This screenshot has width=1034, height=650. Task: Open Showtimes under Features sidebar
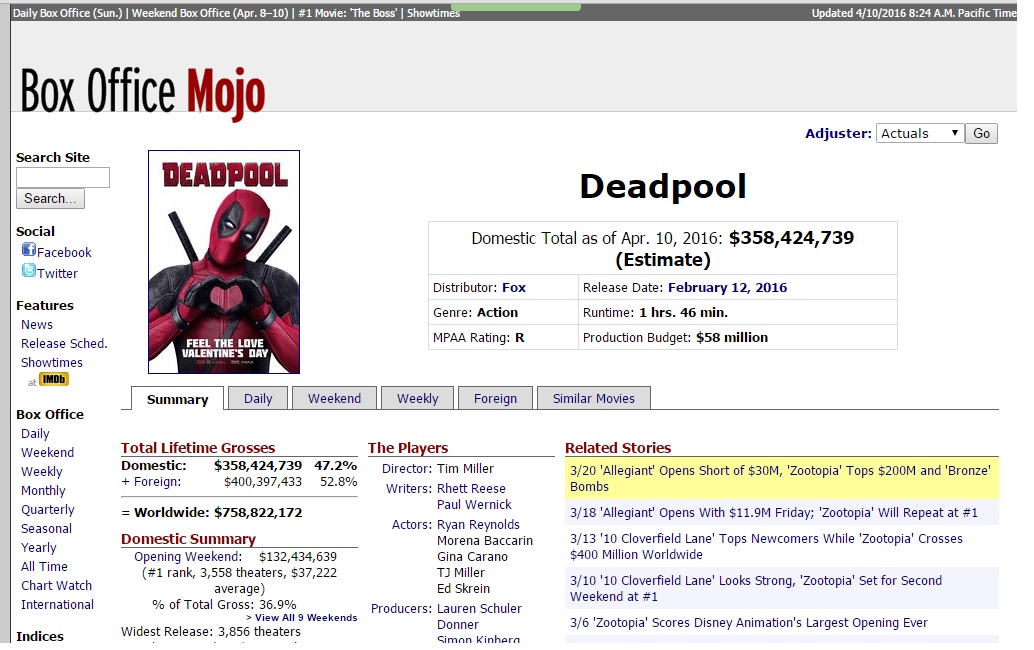pos(51,363)
